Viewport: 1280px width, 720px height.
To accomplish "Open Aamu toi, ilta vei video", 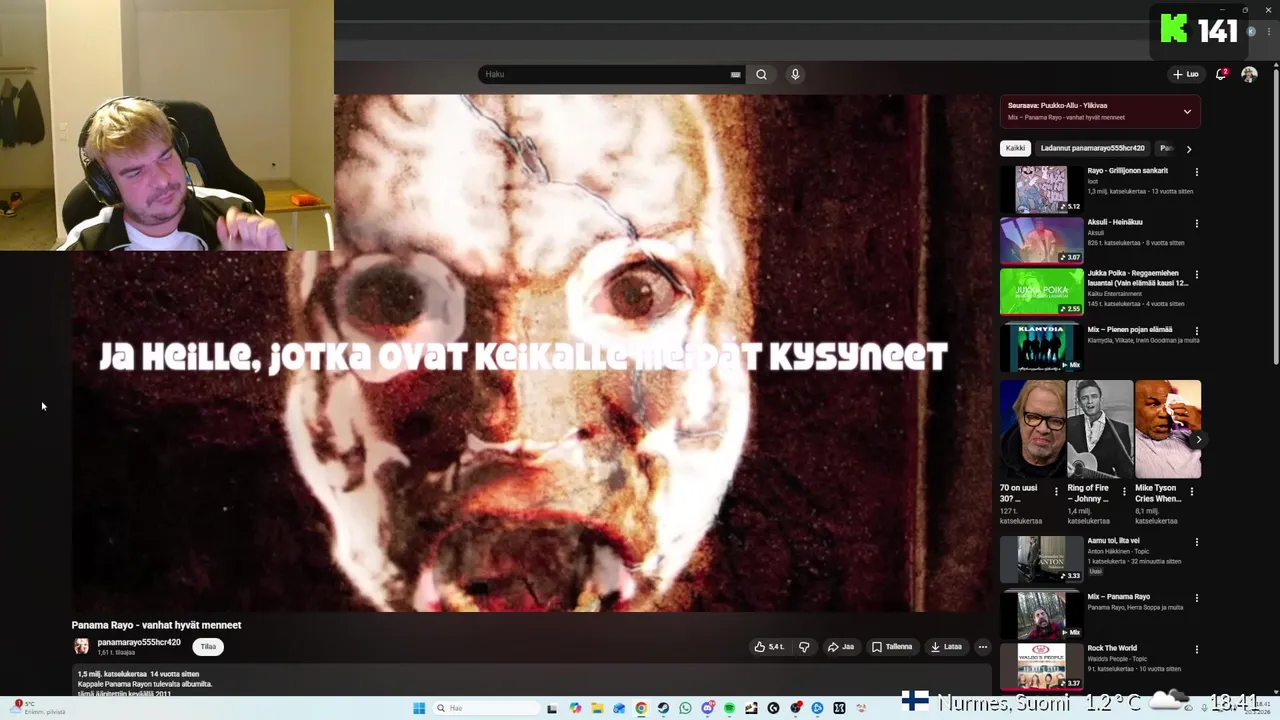I will pos(1042,559).
